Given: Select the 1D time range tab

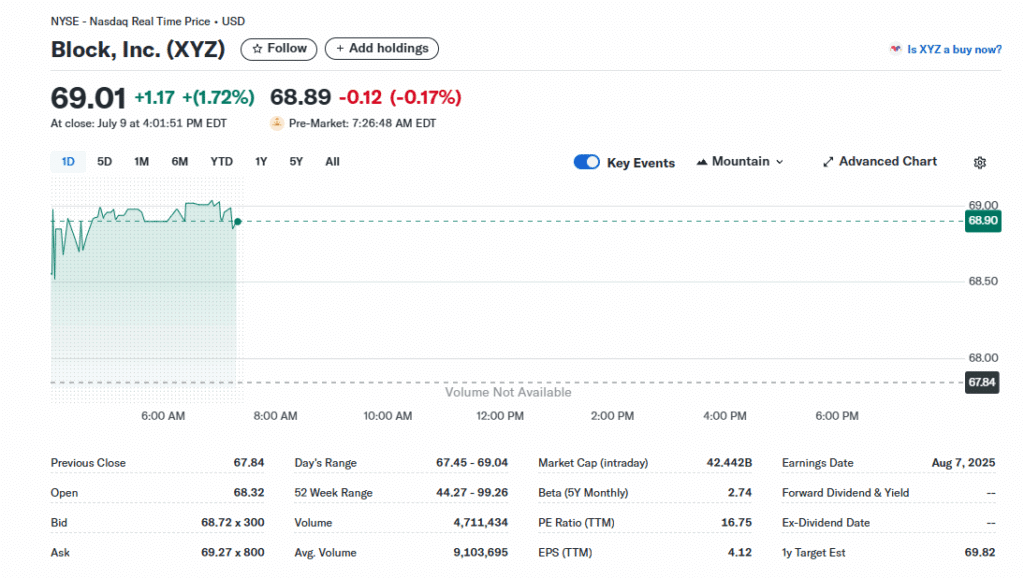Looking at the screenshot, I should click(x=68, y=161).
